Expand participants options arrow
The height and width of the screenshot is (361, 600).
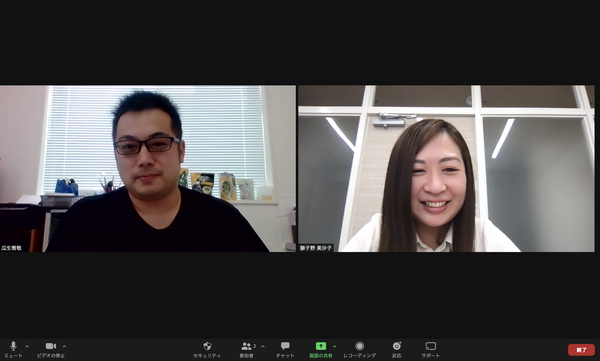(x=263, y=346)
